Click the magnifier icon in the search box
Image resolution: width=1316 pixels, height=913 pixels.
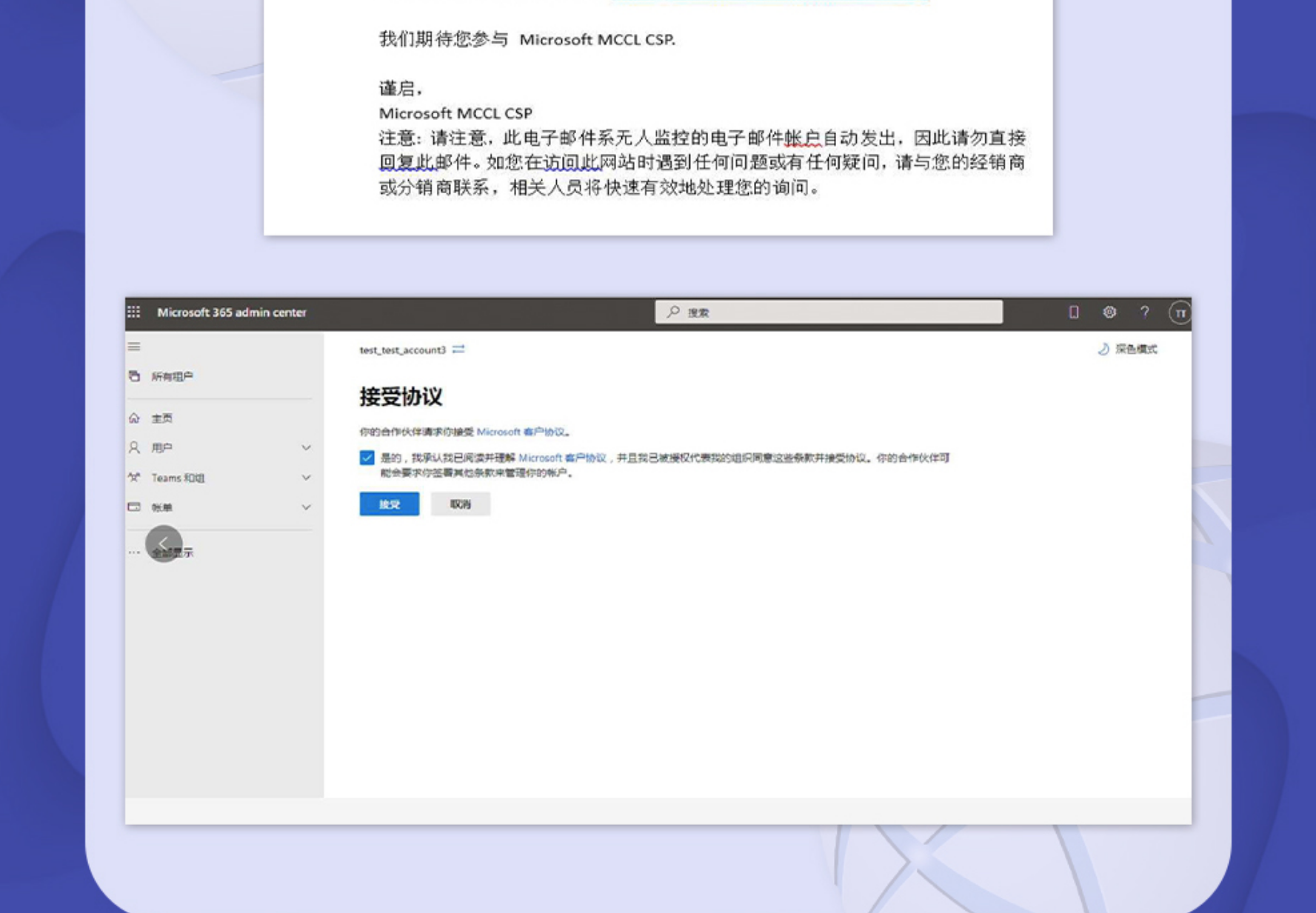673,312
